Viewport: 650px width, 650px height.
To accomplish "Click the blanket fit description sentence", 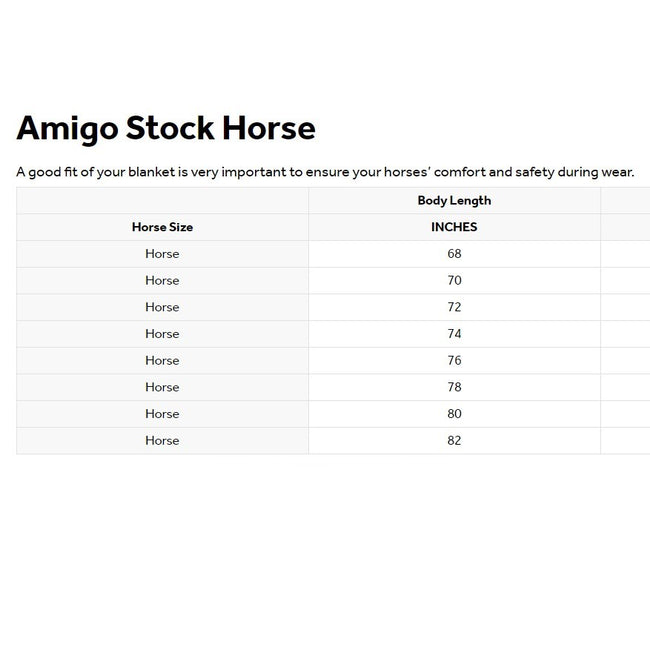I will point(325,172).
